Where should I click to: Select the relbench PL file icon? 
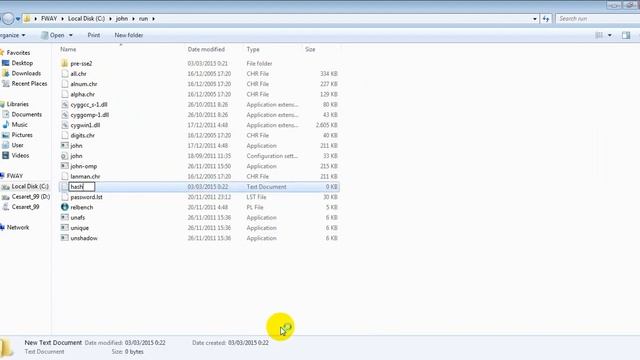click(64, 207)
